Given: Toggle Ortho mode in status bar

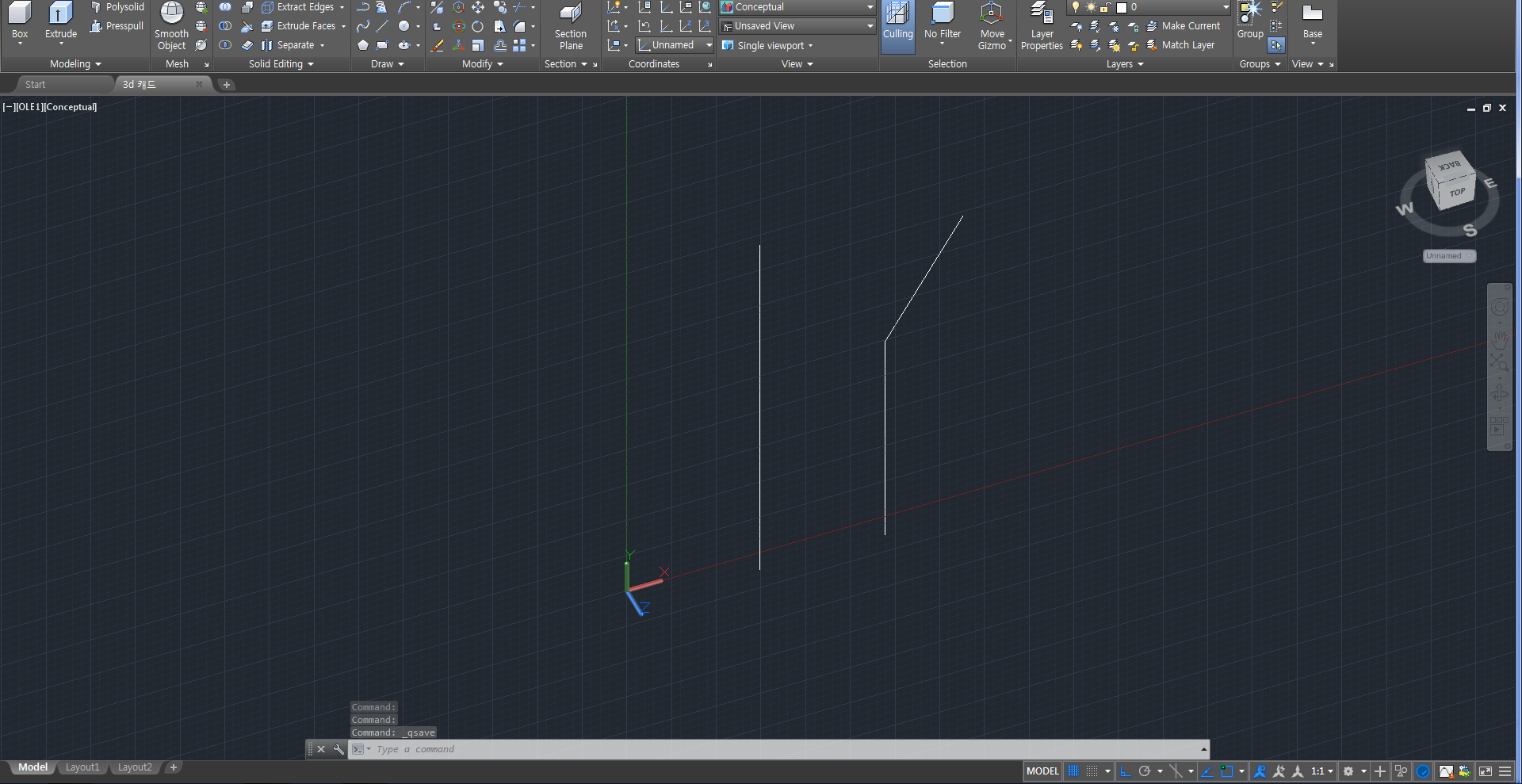Looking at the screenshot, I should 1126,771.
